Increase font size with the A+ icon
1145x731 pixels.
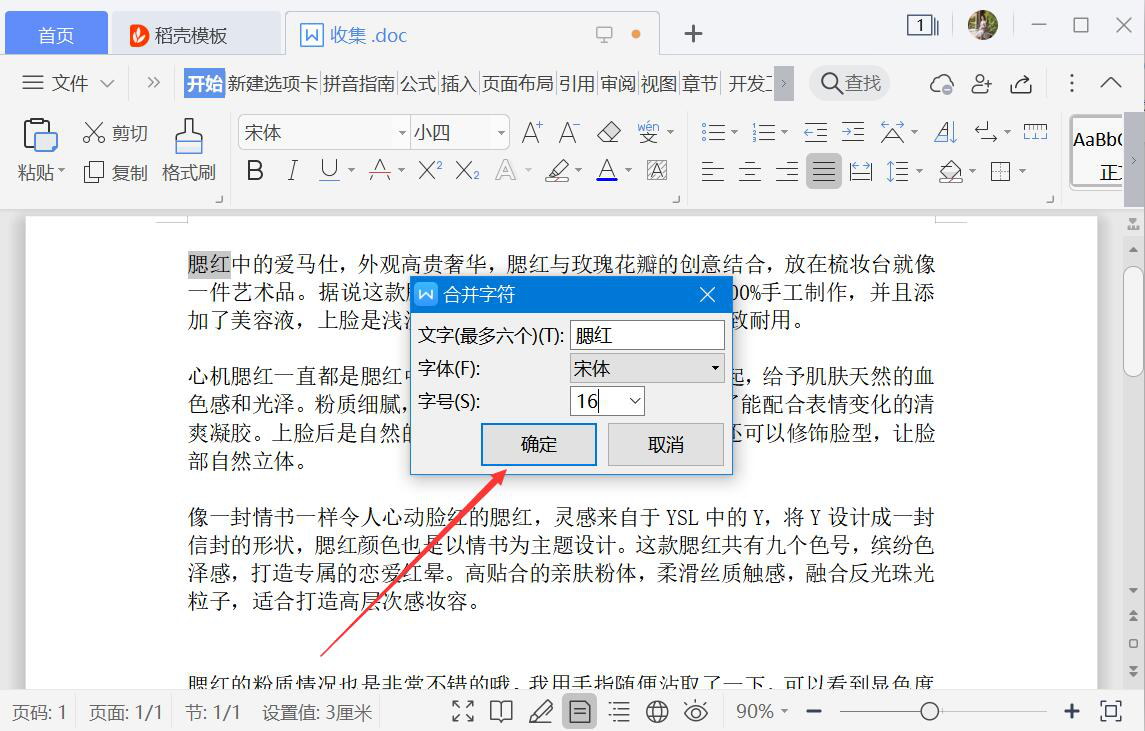pos(532,132)
